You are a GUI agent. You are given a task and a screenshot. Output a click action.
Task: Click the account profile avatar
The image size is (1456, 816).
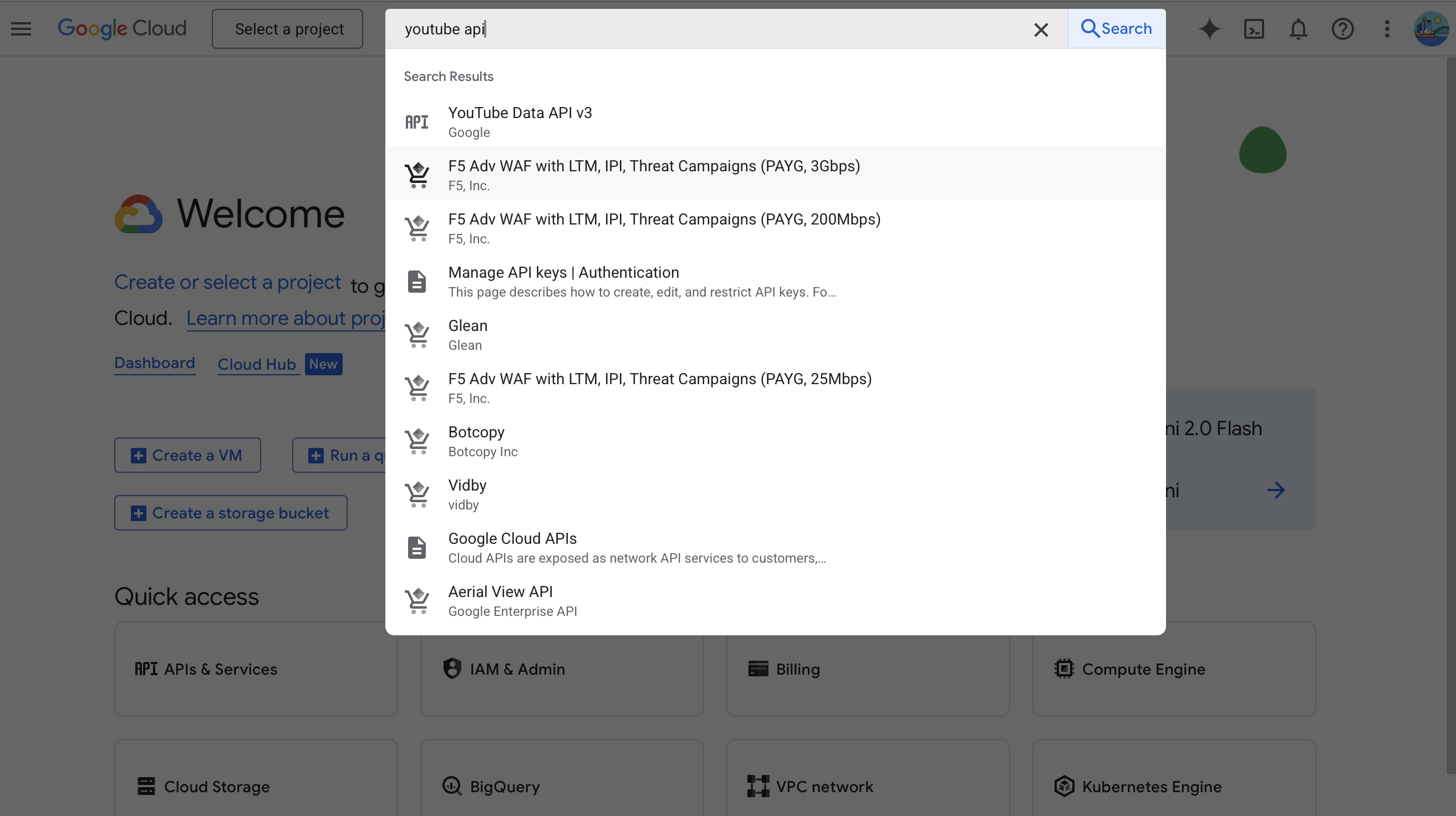click(x=1430, y=29)
